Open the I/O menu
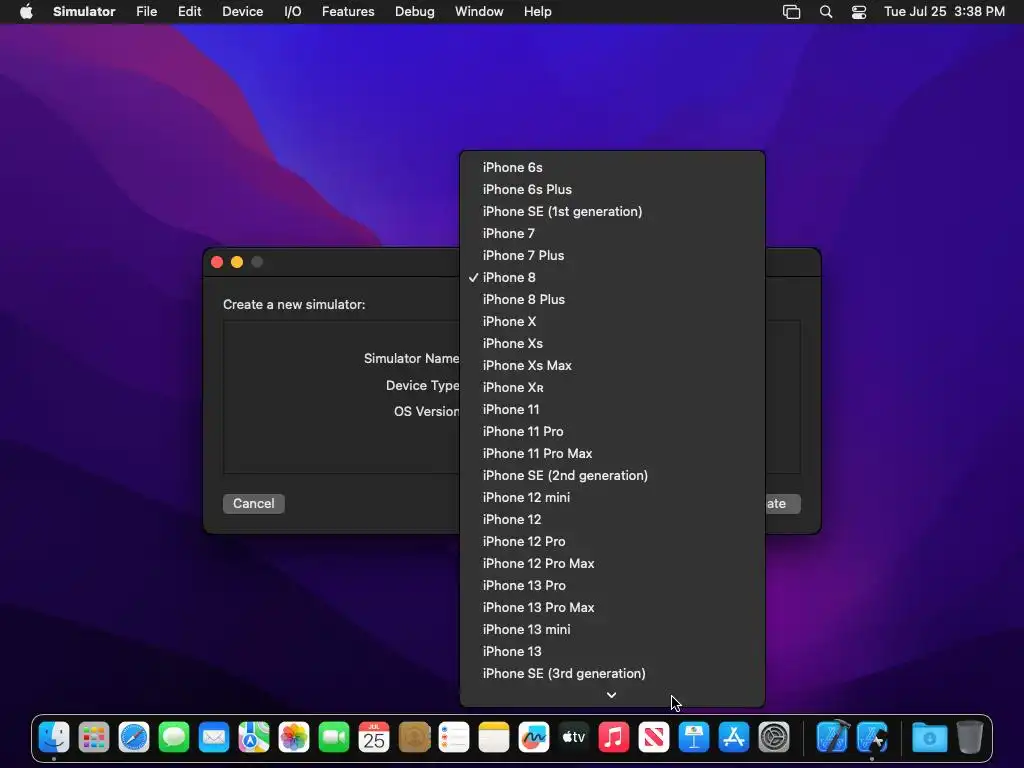Viewport: 1024px width, 768px height. coord(293,12)
